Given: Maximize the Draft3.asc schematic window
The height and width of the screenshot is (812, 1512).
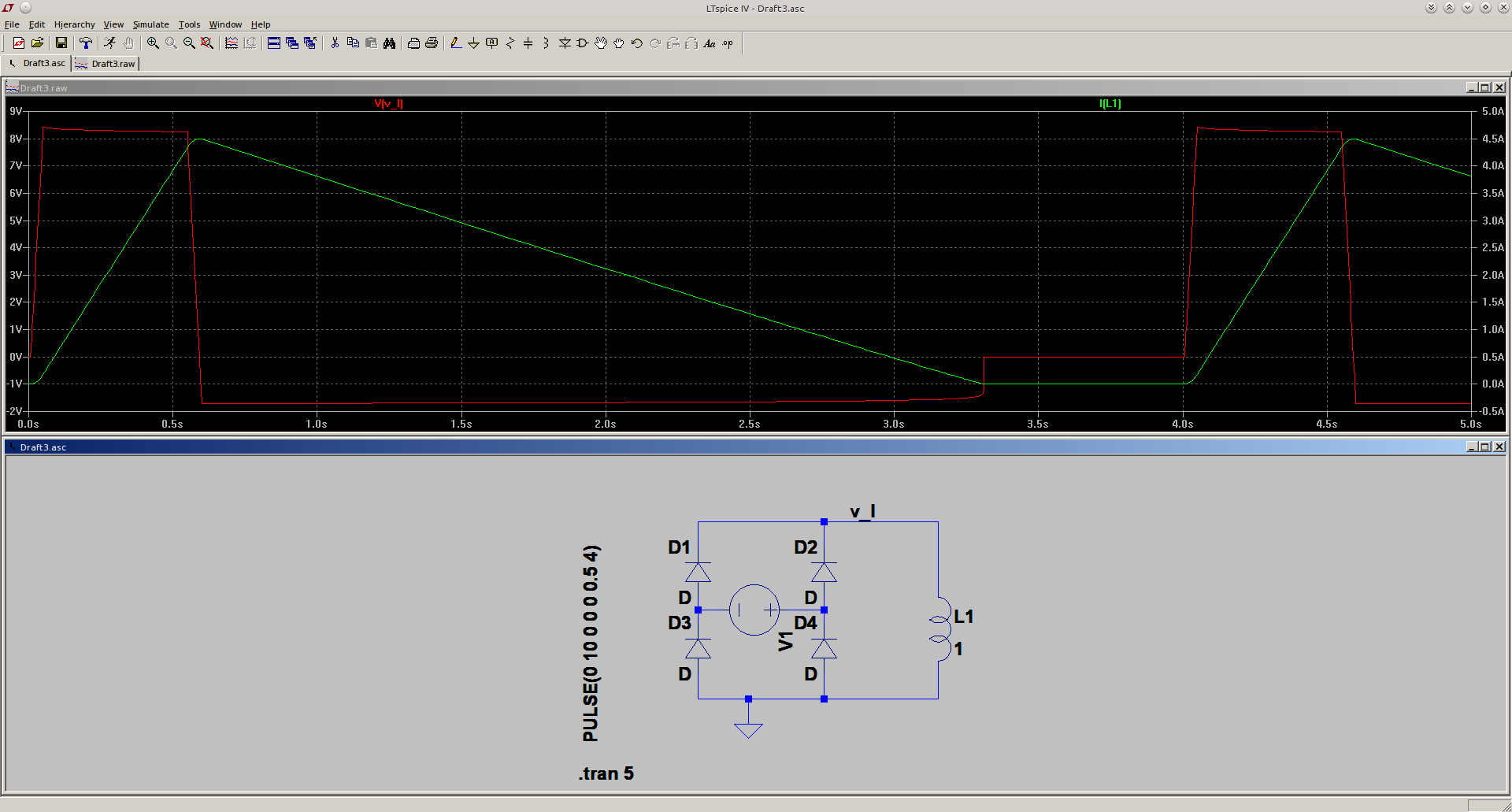Looking at the screenshot, I should click(1485, 447).
